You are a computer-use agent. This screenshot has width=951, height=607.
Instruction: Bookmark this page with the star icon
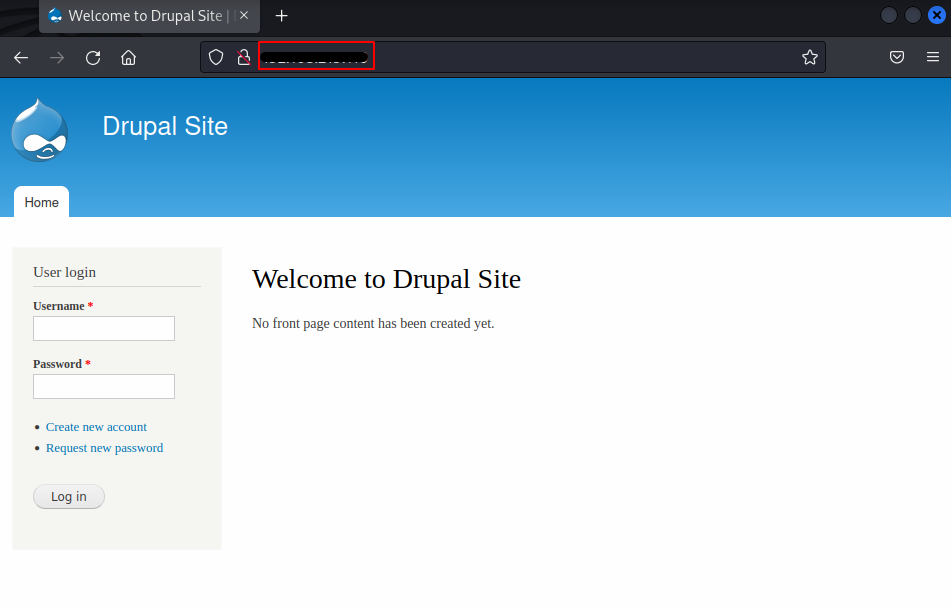pyautogui.click(x=809, y=58)
